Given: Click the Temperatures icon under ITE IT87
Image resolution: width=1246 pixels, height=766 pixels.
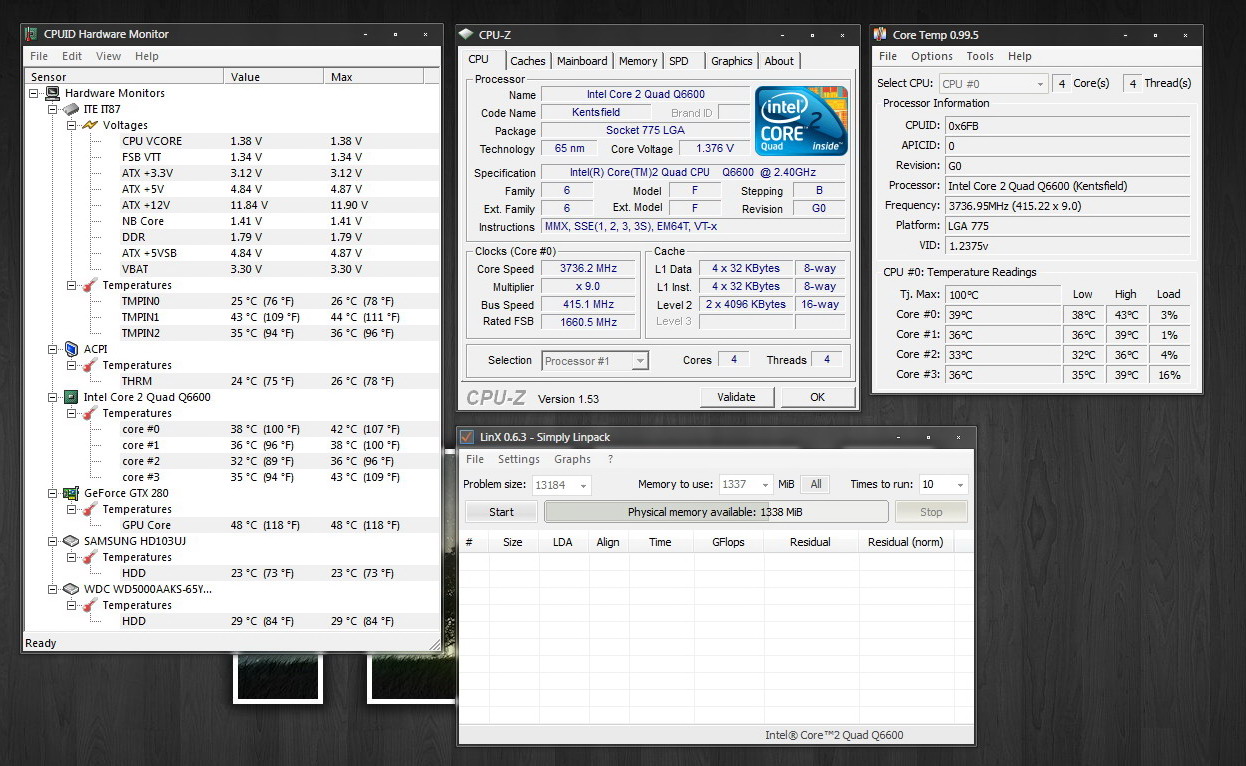Looking at the screenshot, I should pyautogui.click(x=90, y=285).
